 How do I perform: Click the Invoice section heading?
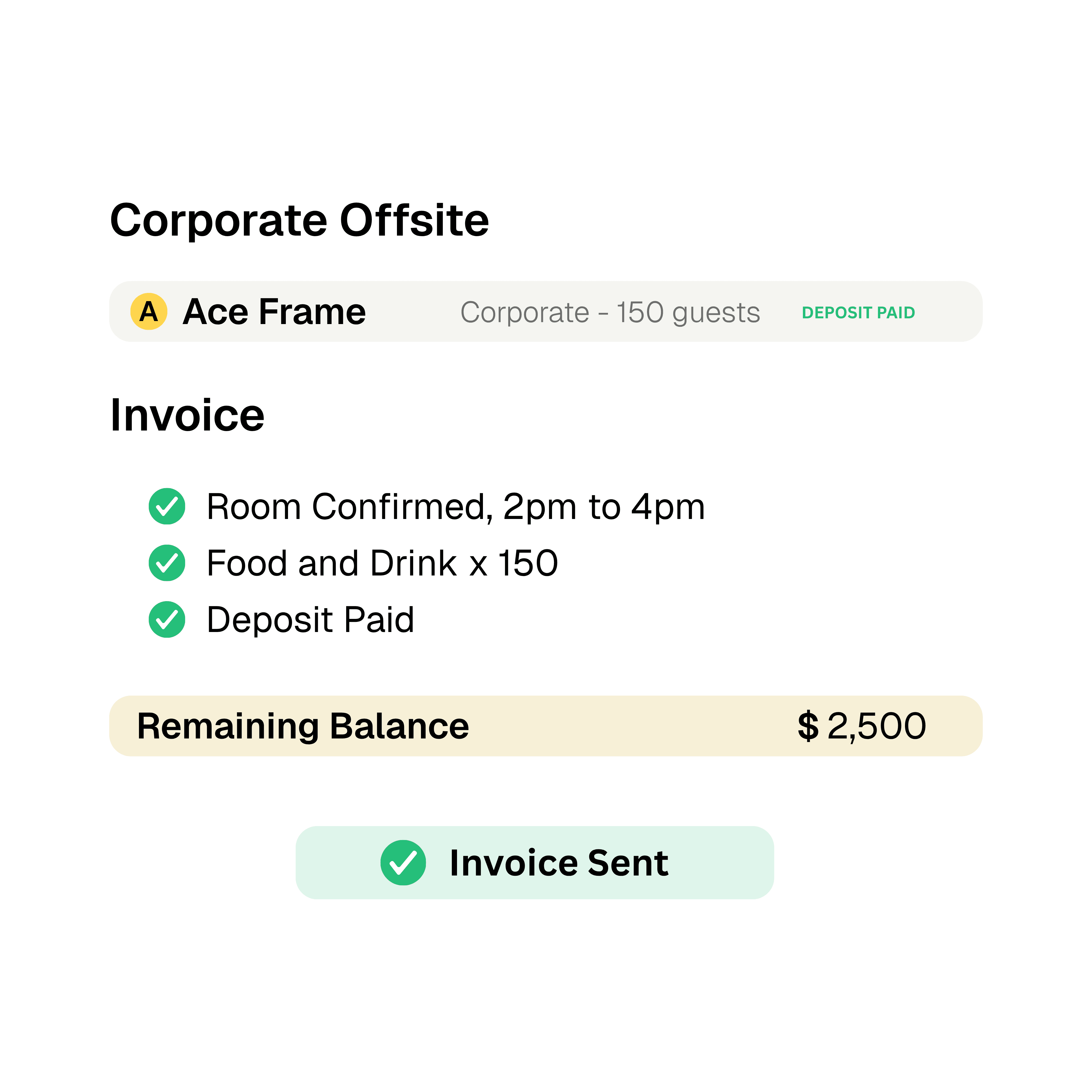[187, 416]
